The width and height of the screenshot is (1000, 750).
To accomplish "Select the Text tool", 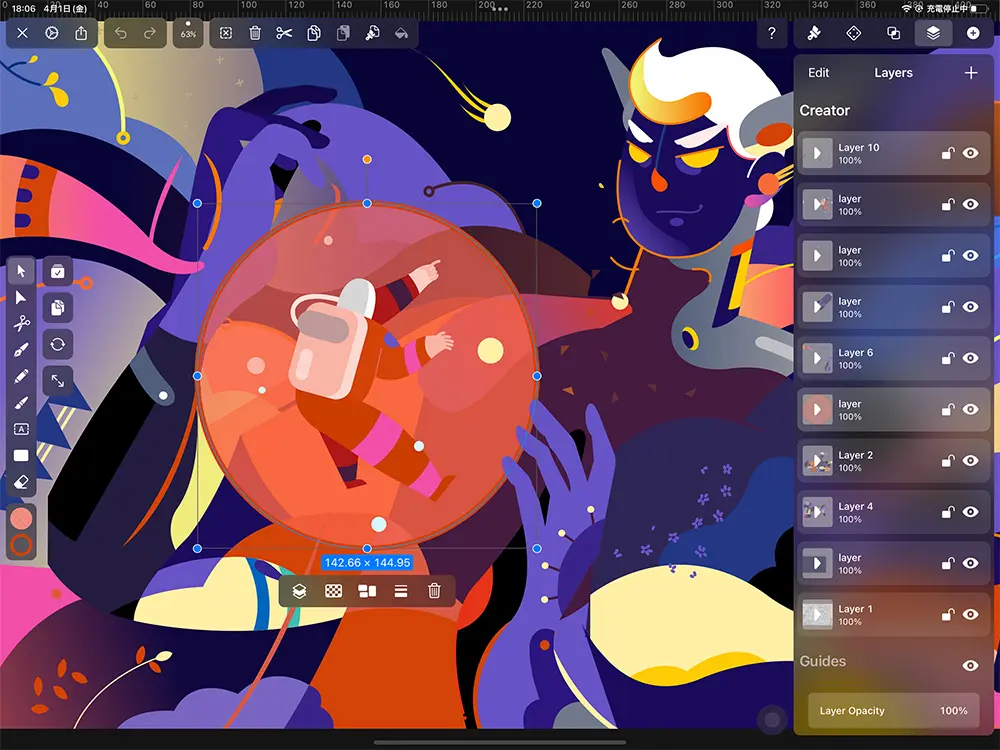I will tap(22, 429).
